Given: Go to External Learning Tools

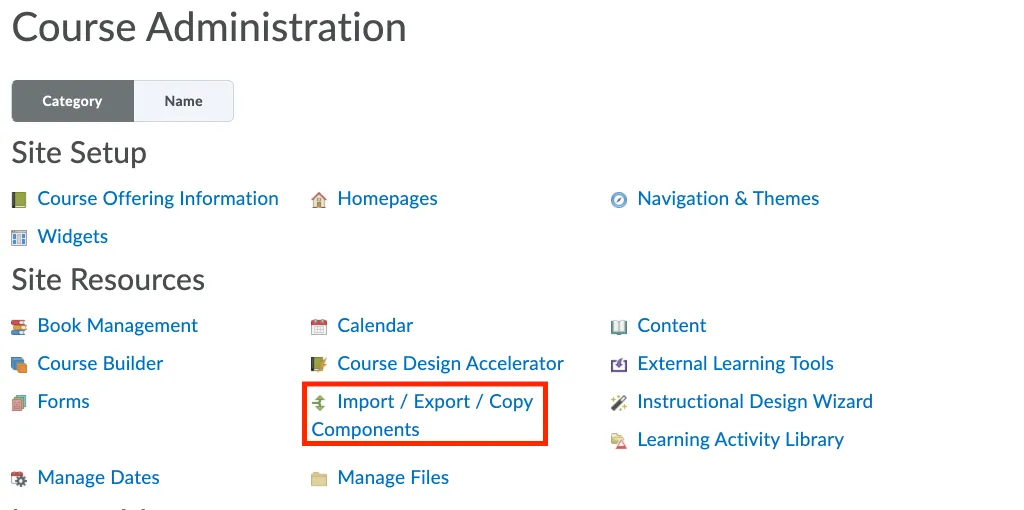Looking at the screenshot, I should (x=735, y=364).
